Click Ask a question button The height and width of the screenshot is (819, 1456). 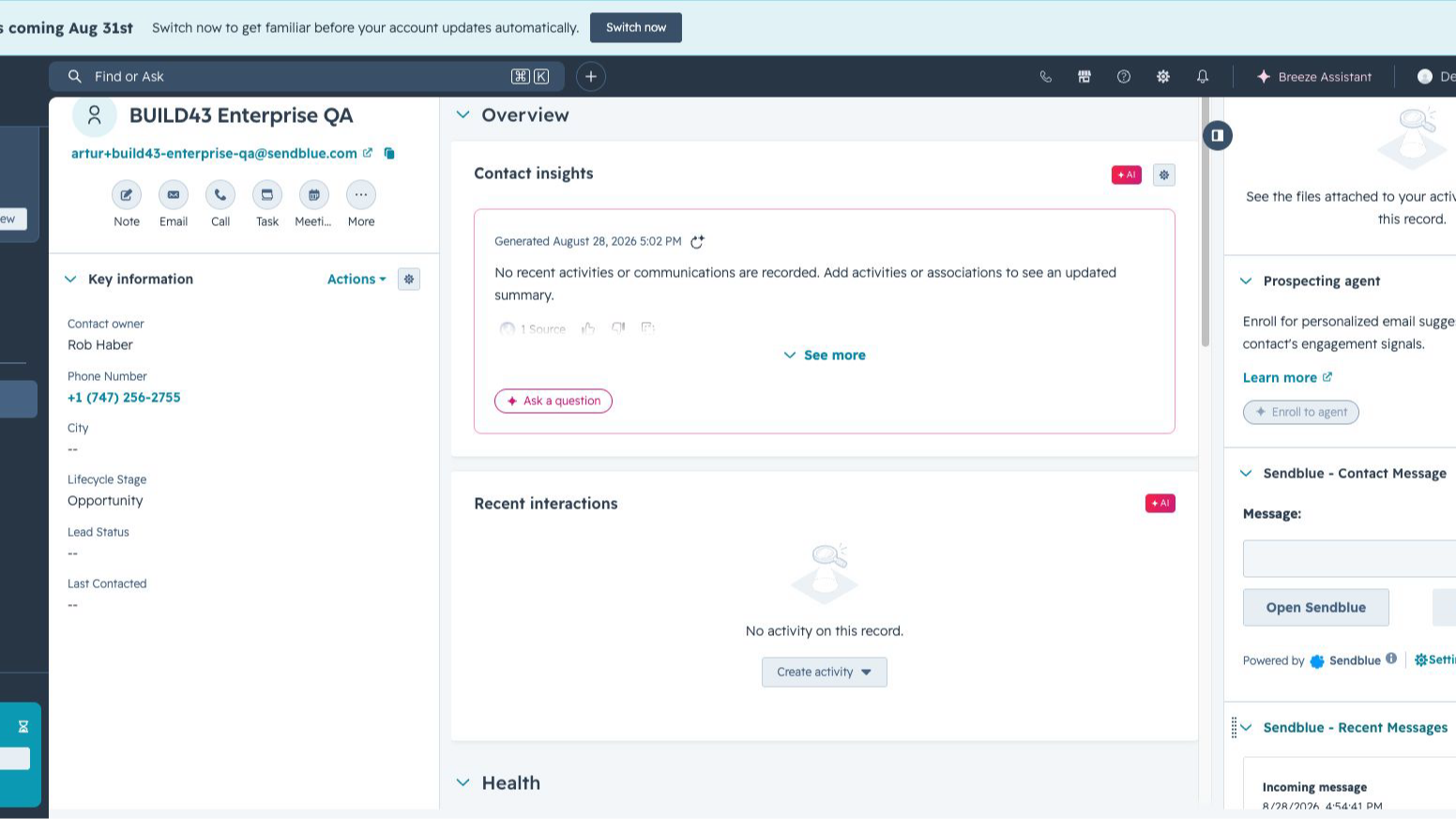coord(554,402)
